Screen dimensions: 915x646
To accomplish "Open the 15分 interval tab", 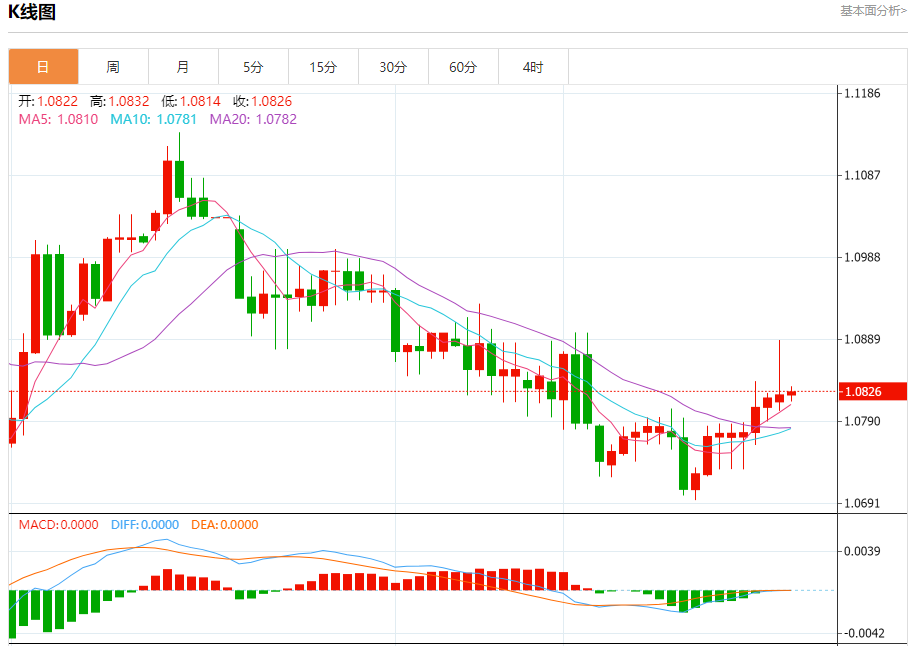I will [323, 67].
